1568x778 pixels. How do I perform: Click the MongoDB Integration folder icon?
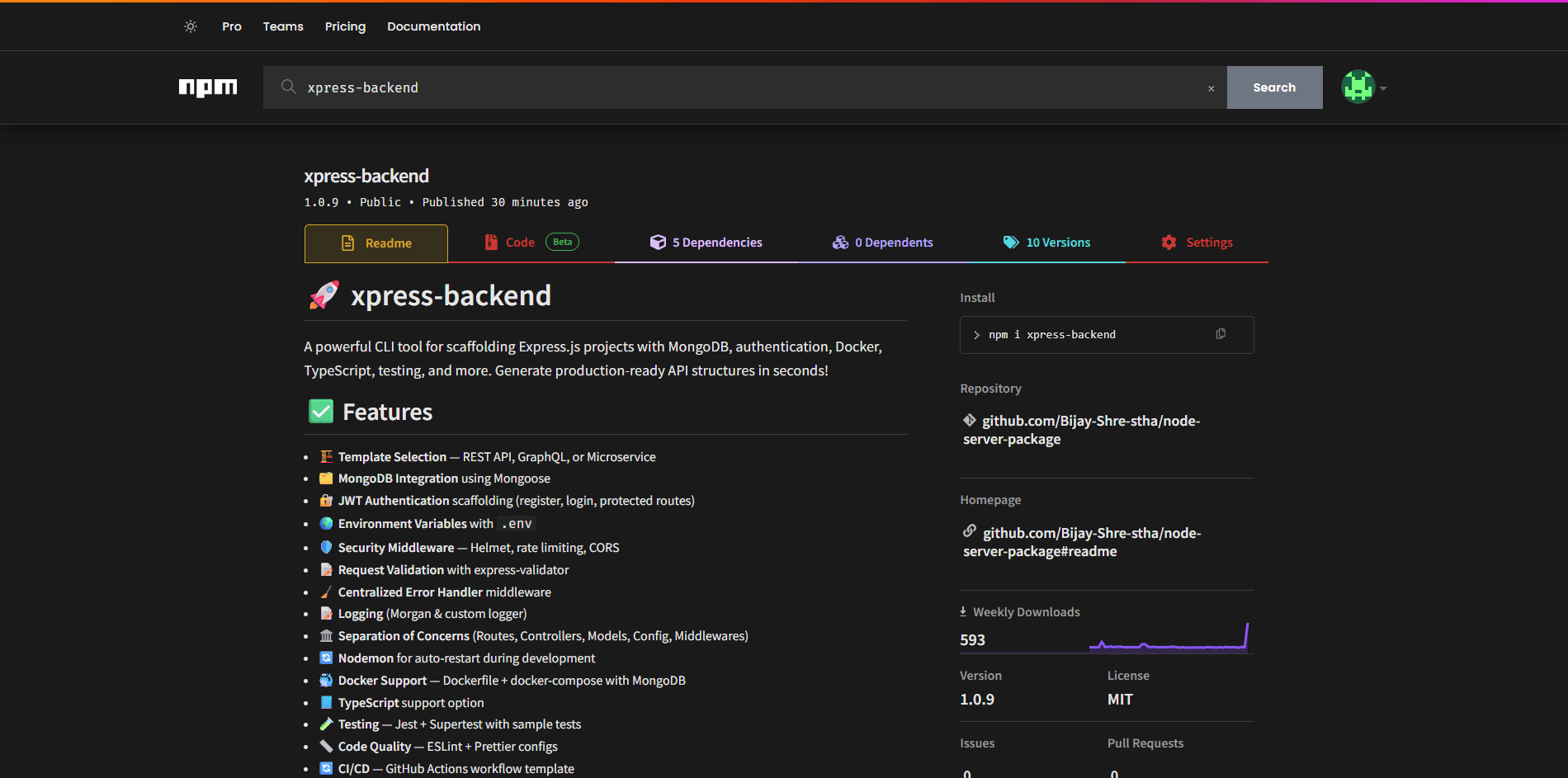tap(326, 479)
